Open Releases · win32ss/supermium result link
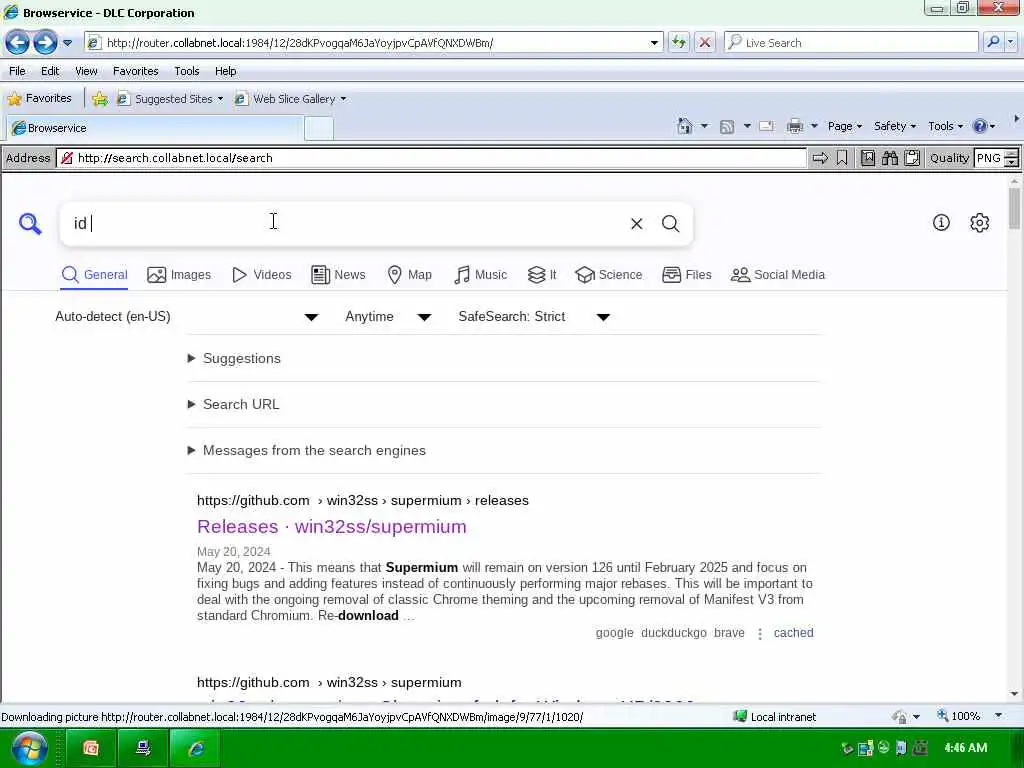This screenshot has width=1024, height=768. coord(332,527)
